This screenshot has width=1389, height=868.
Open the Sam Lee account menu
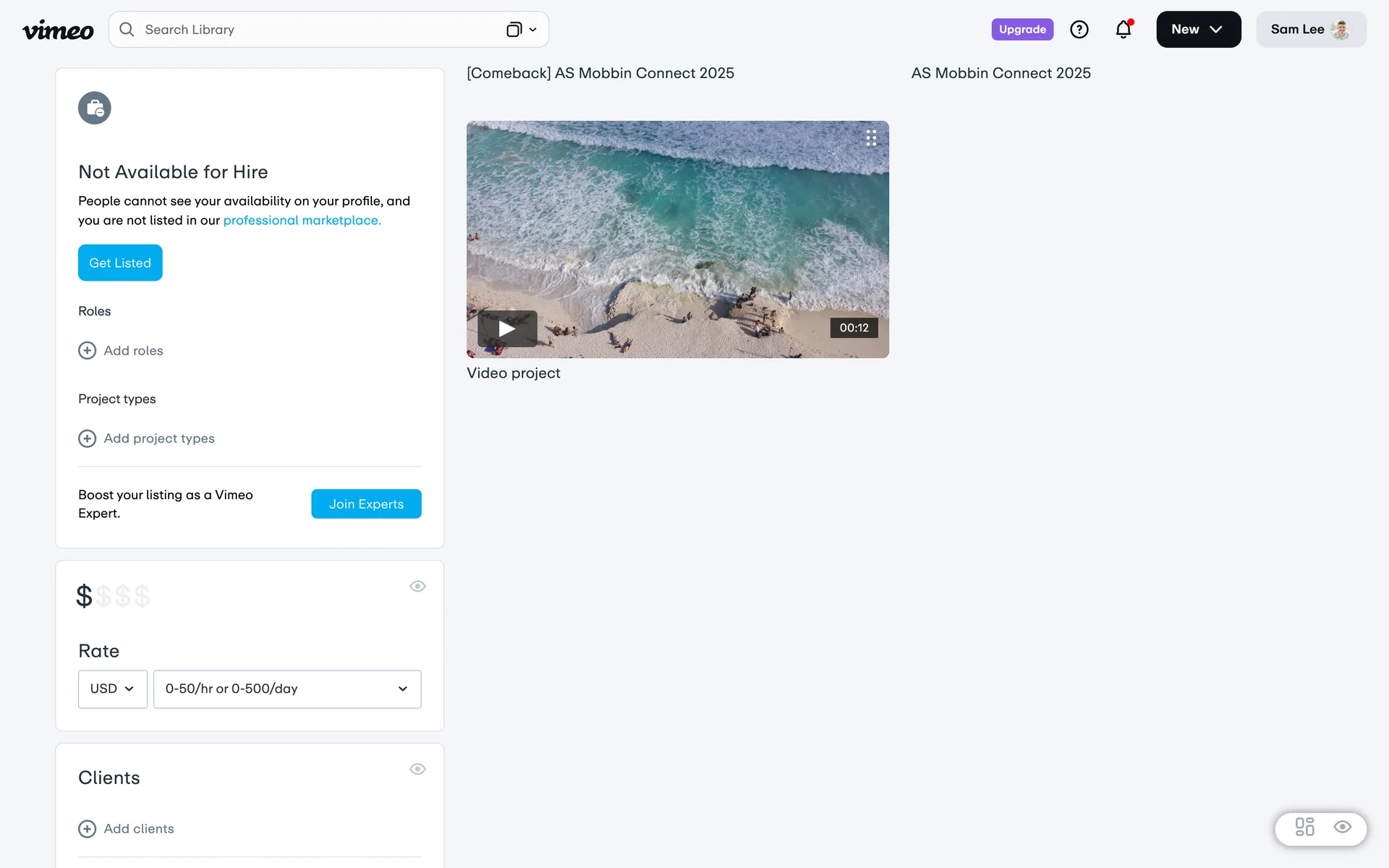(x=1310, y=30)
